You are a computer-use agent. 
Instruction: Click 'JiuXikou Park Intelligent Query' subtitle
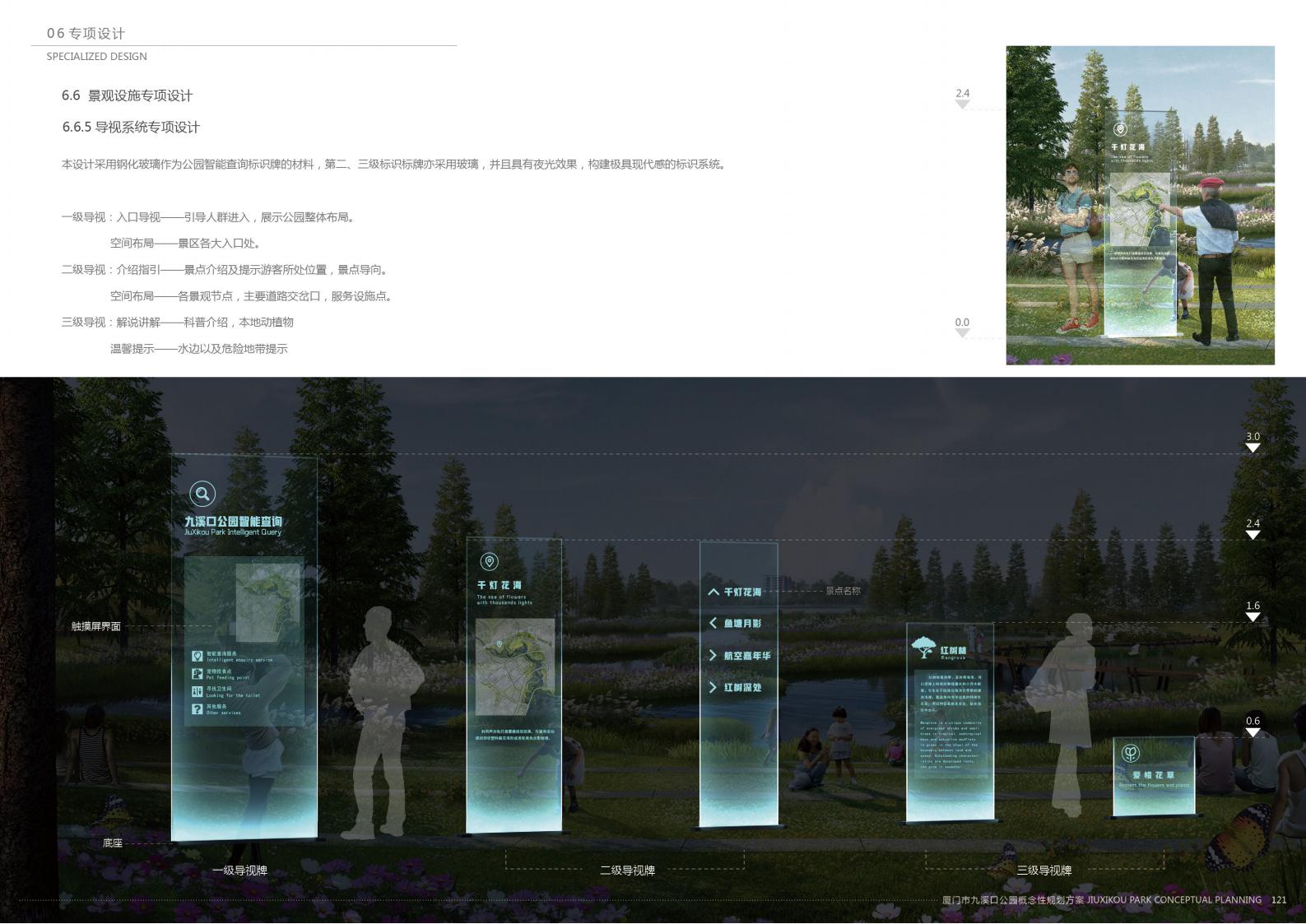tap(233, 532)
